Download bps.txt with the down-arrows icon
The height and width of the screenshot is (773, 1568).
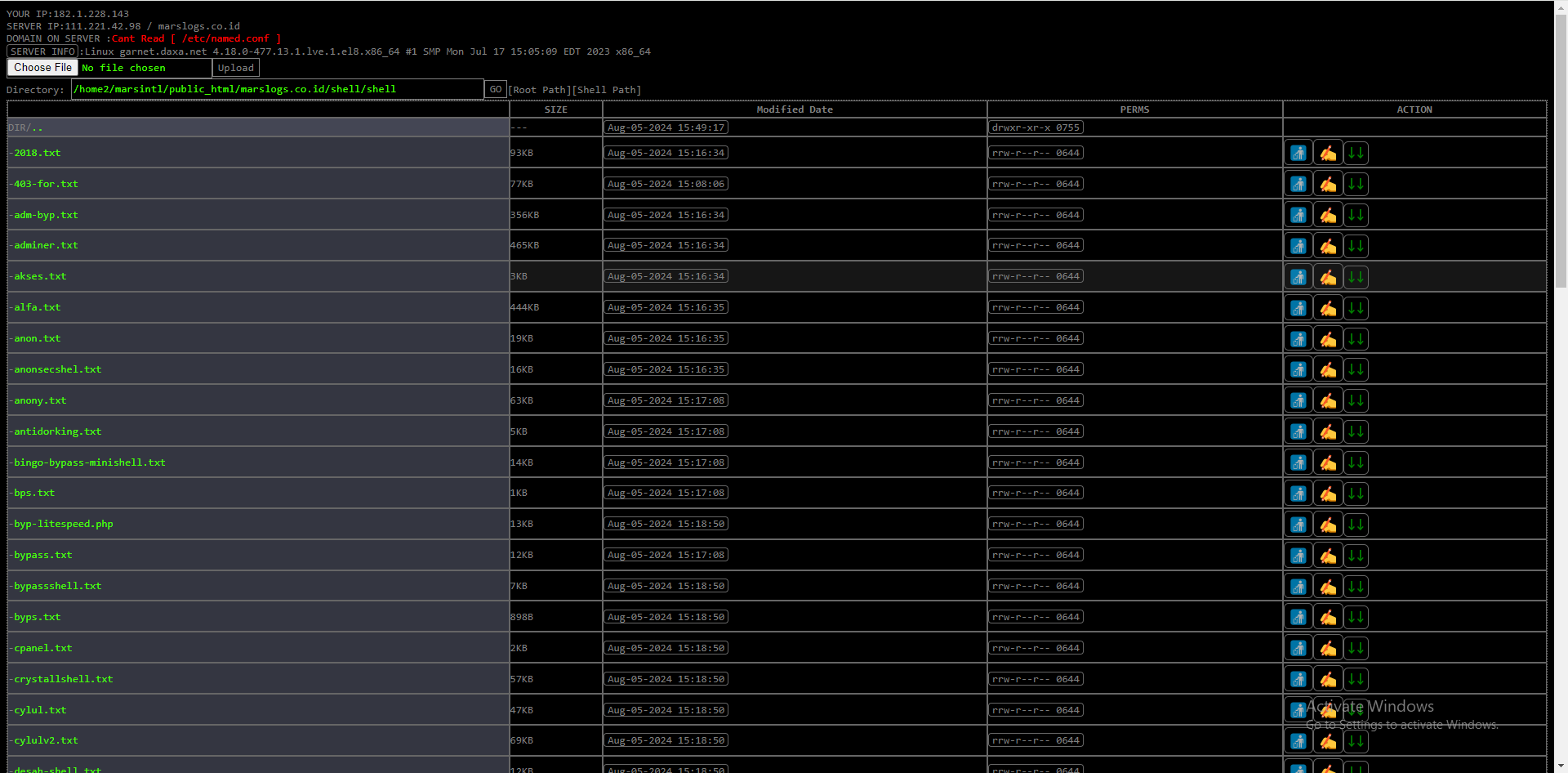(x=1356, y=494)
